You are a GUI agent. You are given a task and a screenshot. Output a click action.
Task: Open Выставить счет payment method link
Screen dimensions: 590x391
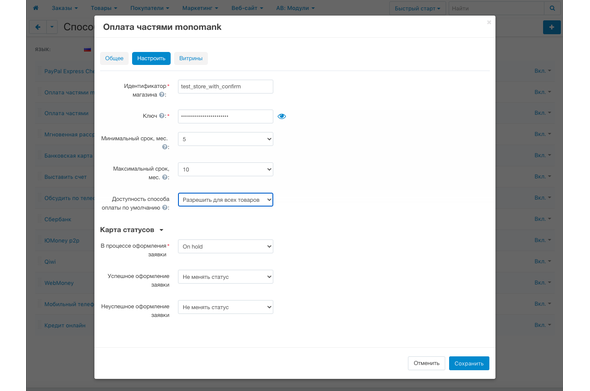coord(65,177)
